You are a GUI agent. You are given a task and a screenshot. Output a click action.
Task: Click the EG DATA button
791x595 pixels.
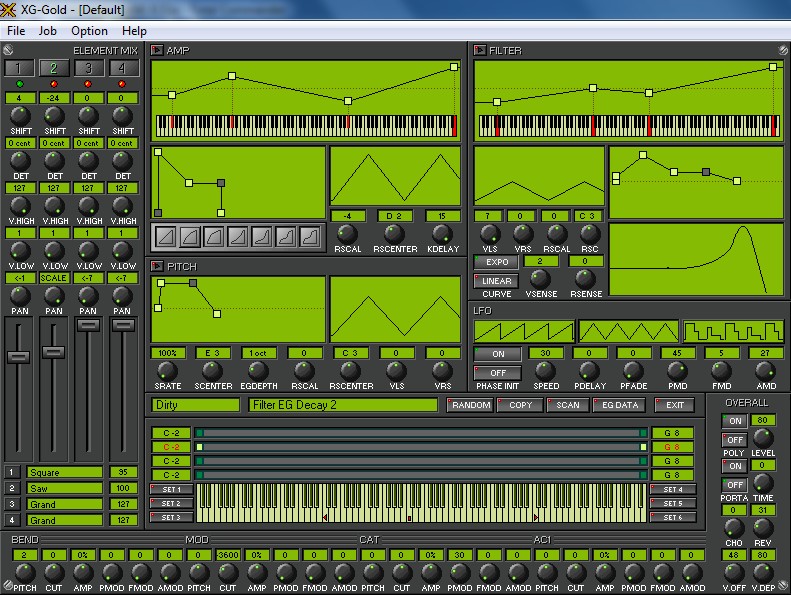(x=619, y=405)
